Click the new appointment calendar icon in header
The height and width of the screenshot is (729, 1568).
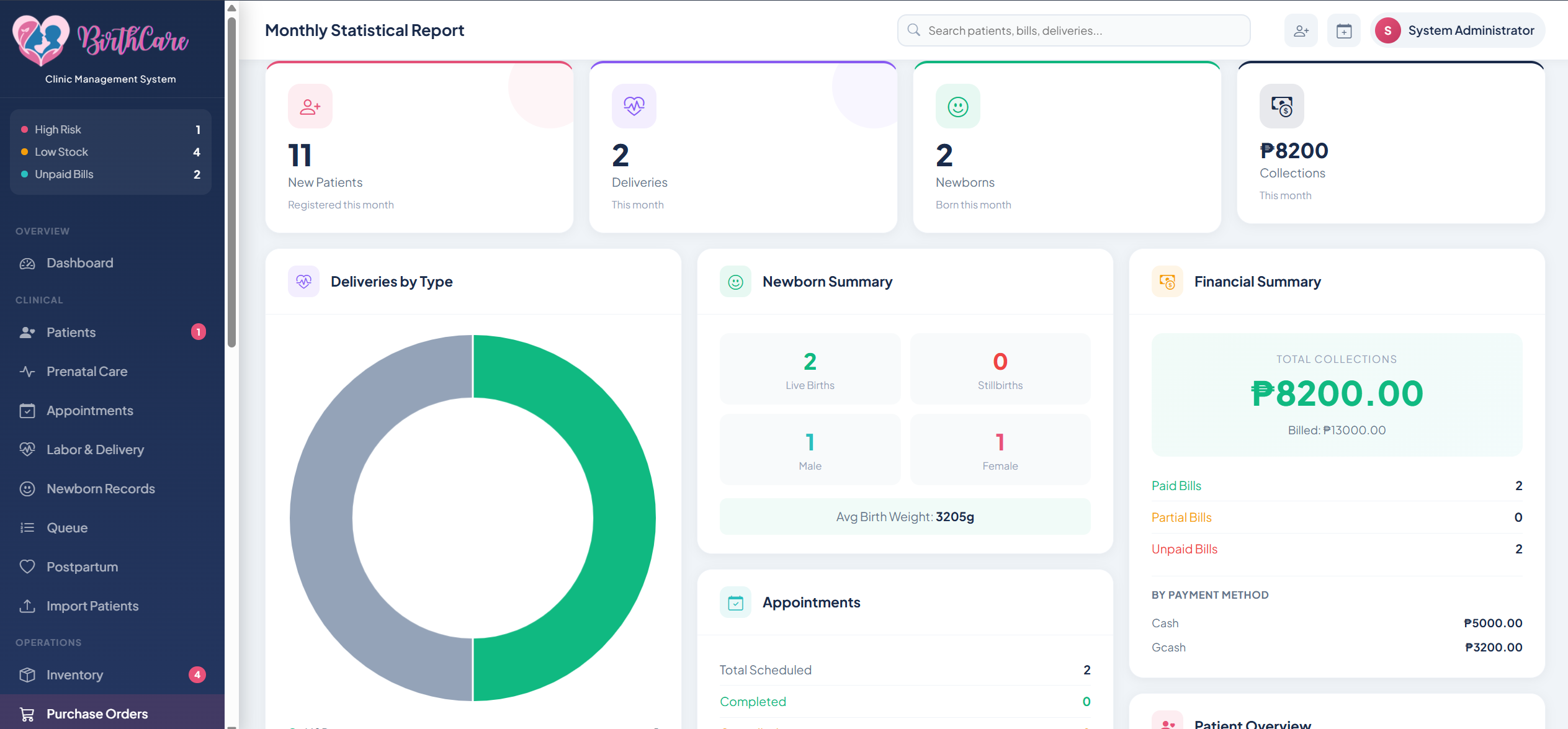(x=1344, y=30)
